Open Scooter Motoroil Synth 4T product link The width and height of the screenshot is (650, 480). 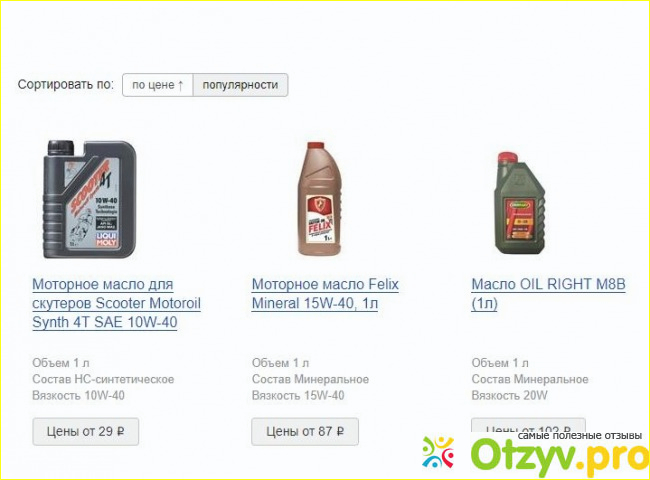pyautogui.click(x=116, y=303)
